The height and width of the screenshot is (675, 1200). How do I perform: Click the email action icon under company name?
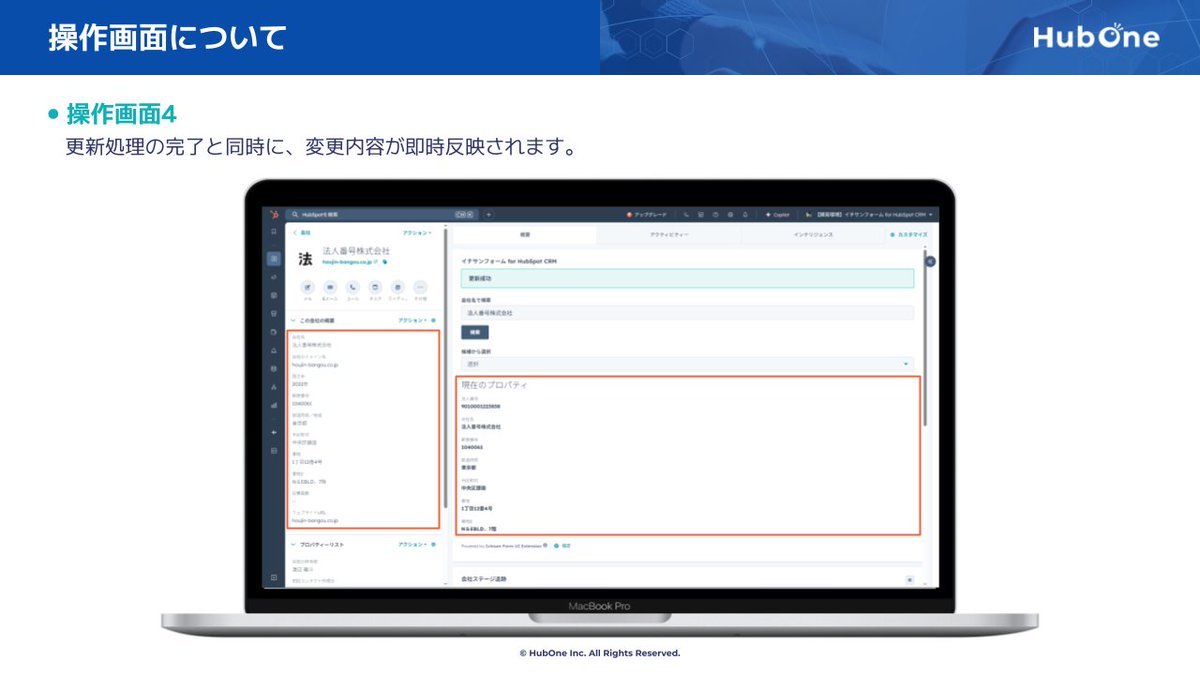point(330,287)
